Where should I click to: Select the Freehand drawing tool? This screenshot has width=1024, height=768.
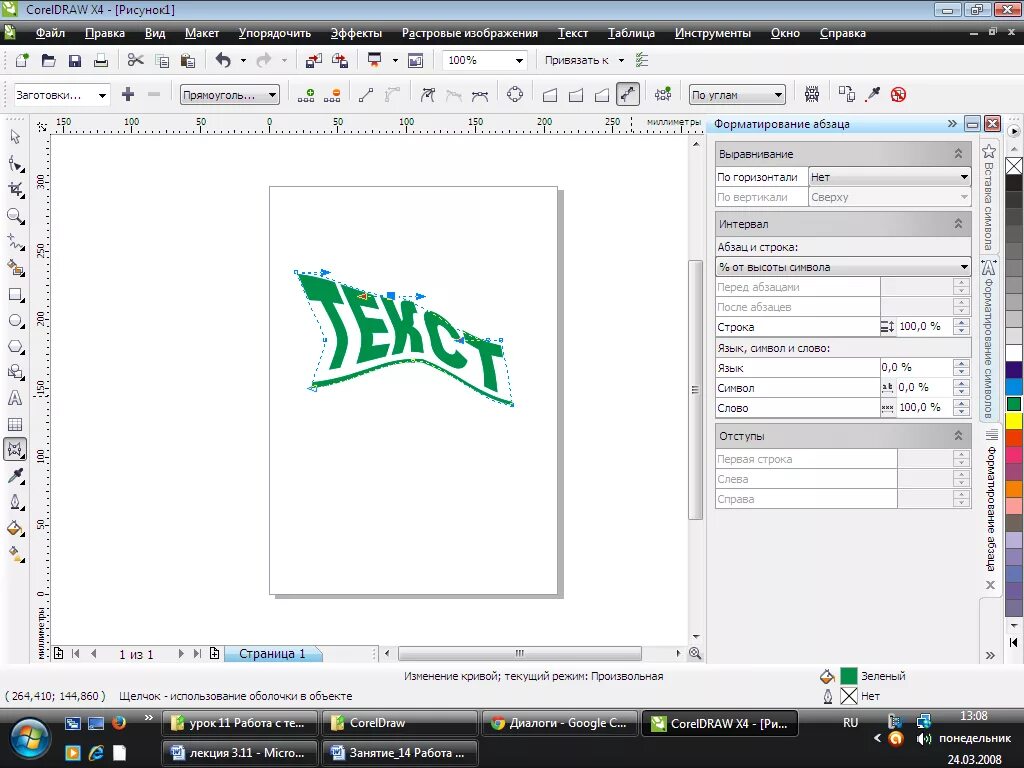point(15,242)
